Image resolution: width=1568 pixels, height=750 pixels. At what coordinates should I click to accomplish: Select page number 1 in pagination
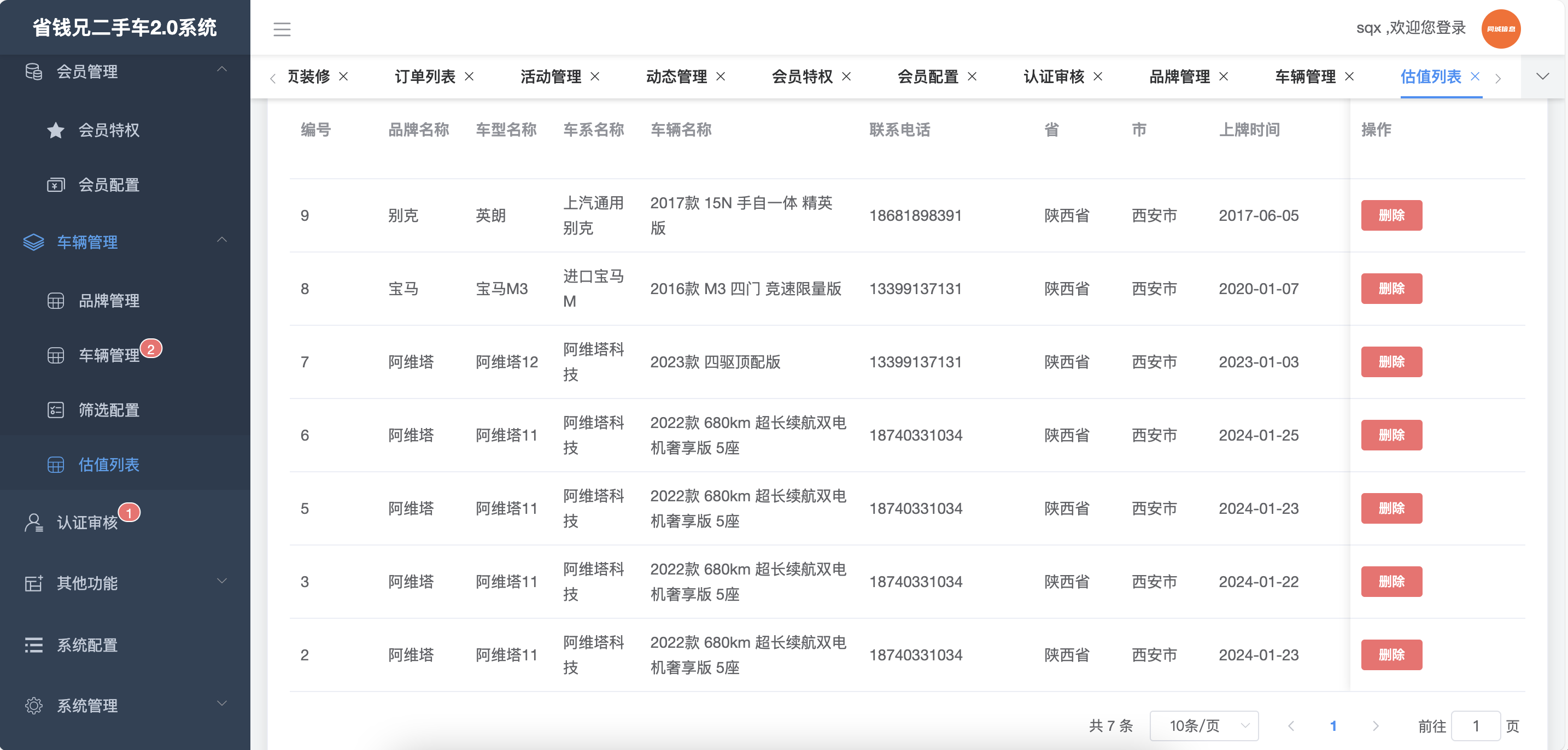click(x=1333, y=725)
